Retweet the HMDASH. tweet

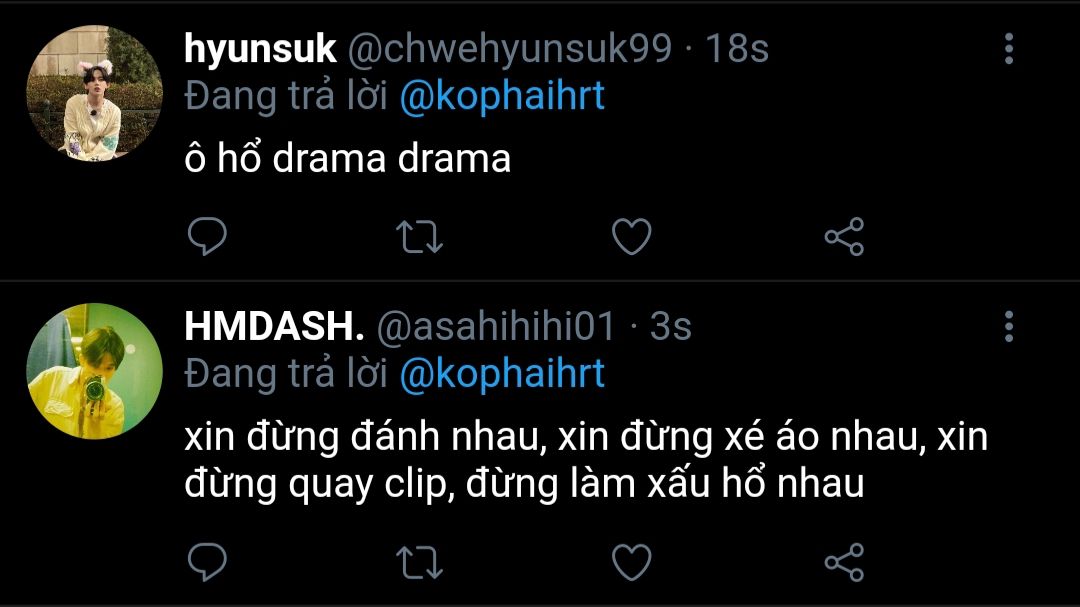[x=419, y=562]
